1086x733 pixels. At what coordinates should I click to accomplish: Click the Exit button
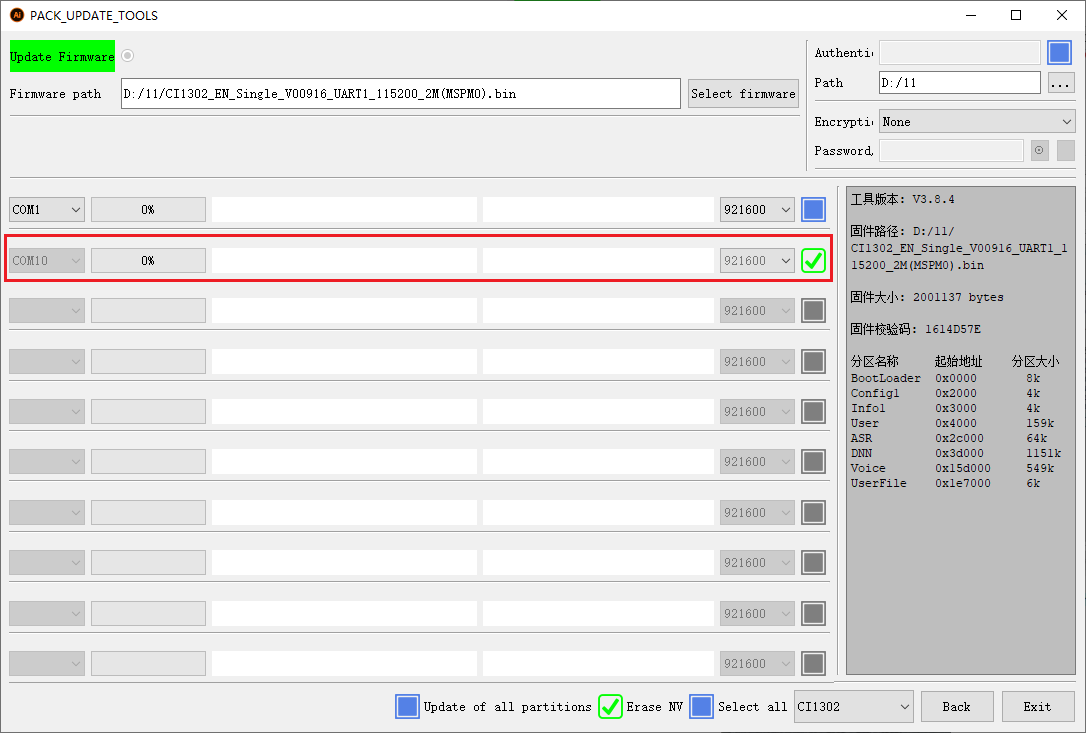[x=1037, y=707]
